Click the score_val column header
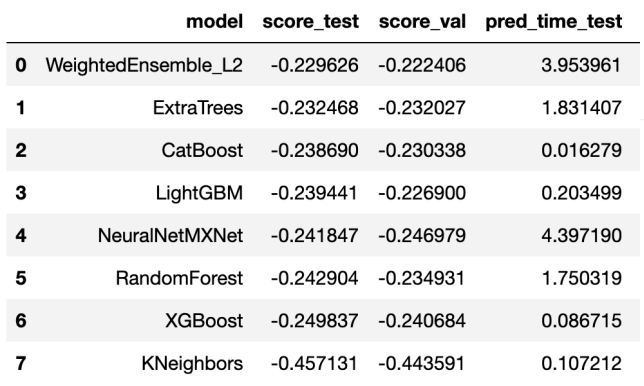The width and height of the screenshot is (644, 386). (422, 22)
